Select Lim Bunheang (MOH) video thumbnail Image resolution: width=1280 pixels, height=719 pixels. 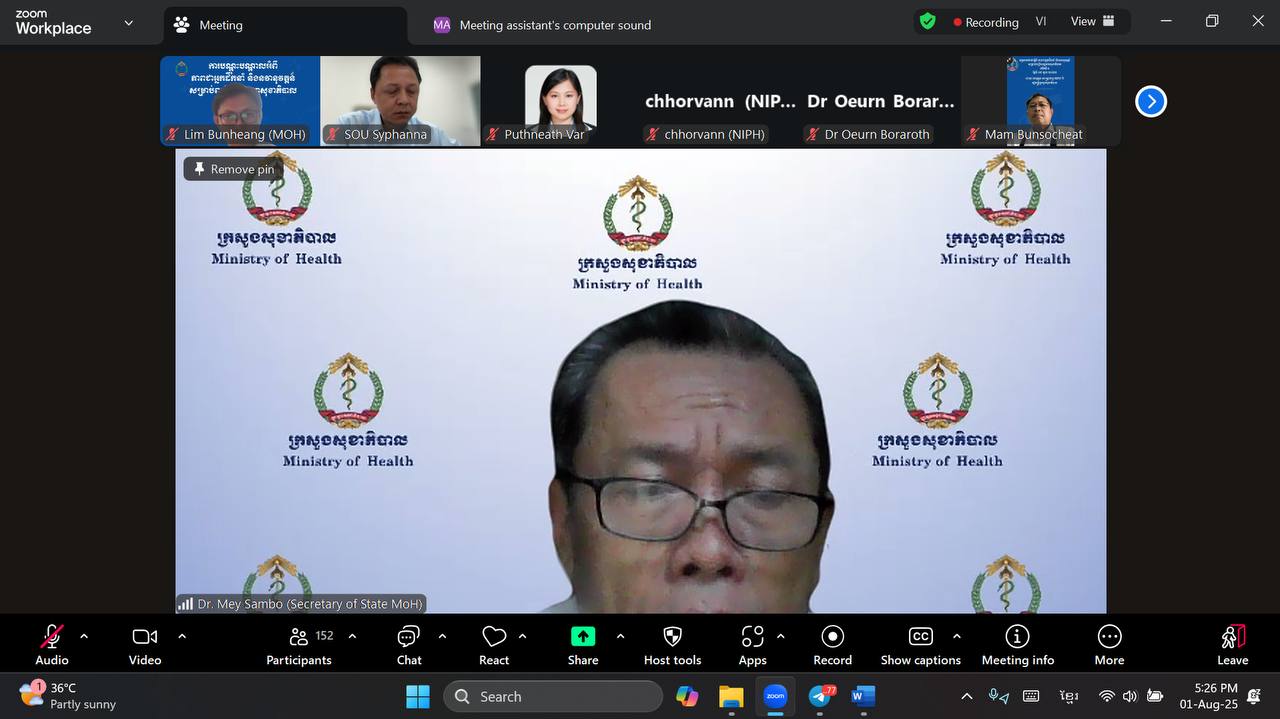point(240,101)
